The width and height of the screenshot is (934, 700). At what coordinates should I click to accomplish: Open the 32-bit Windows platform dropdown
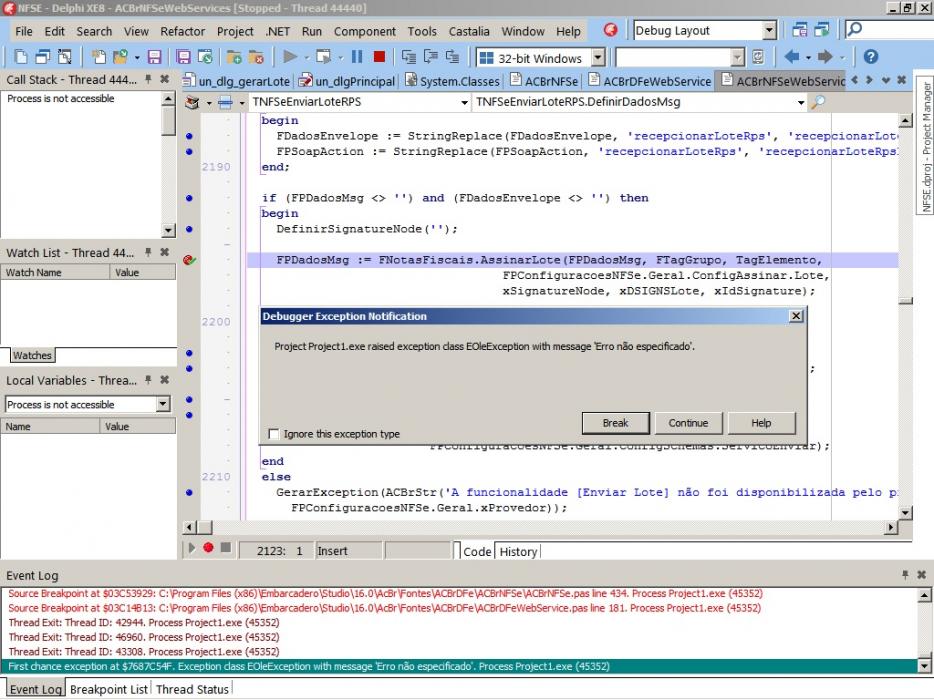pyautogui.click(x=598, y=58)
